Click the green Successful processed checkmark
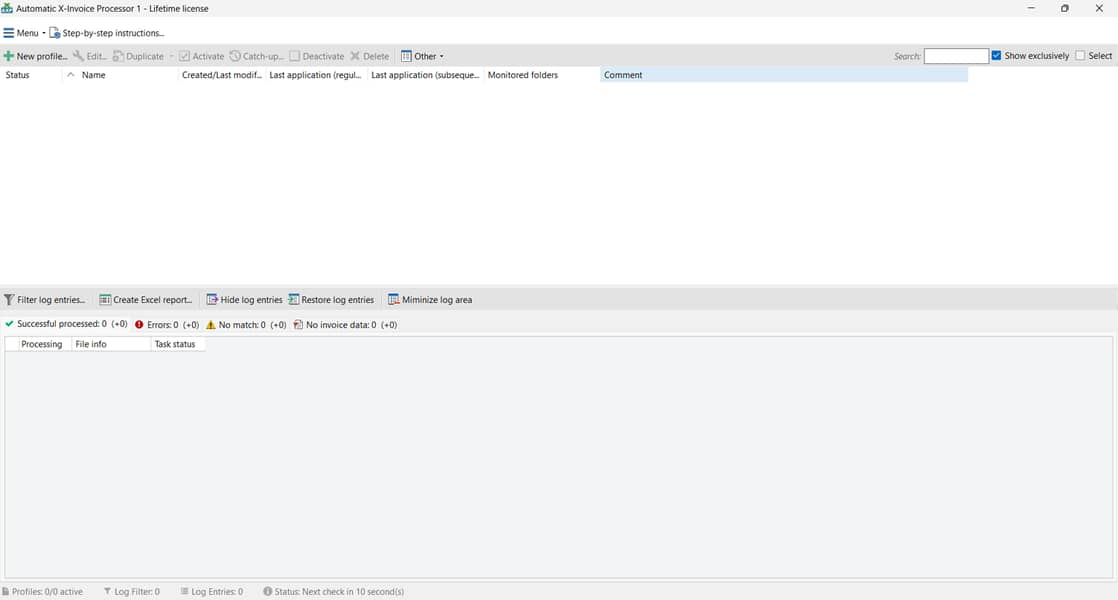Screen dimensions: 1118x600 point(9,324)
